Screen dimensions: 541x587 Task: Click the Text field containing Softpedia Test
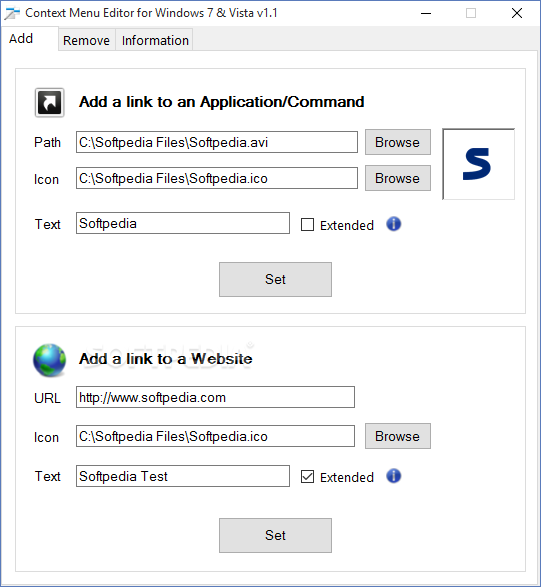pos(183,476)
